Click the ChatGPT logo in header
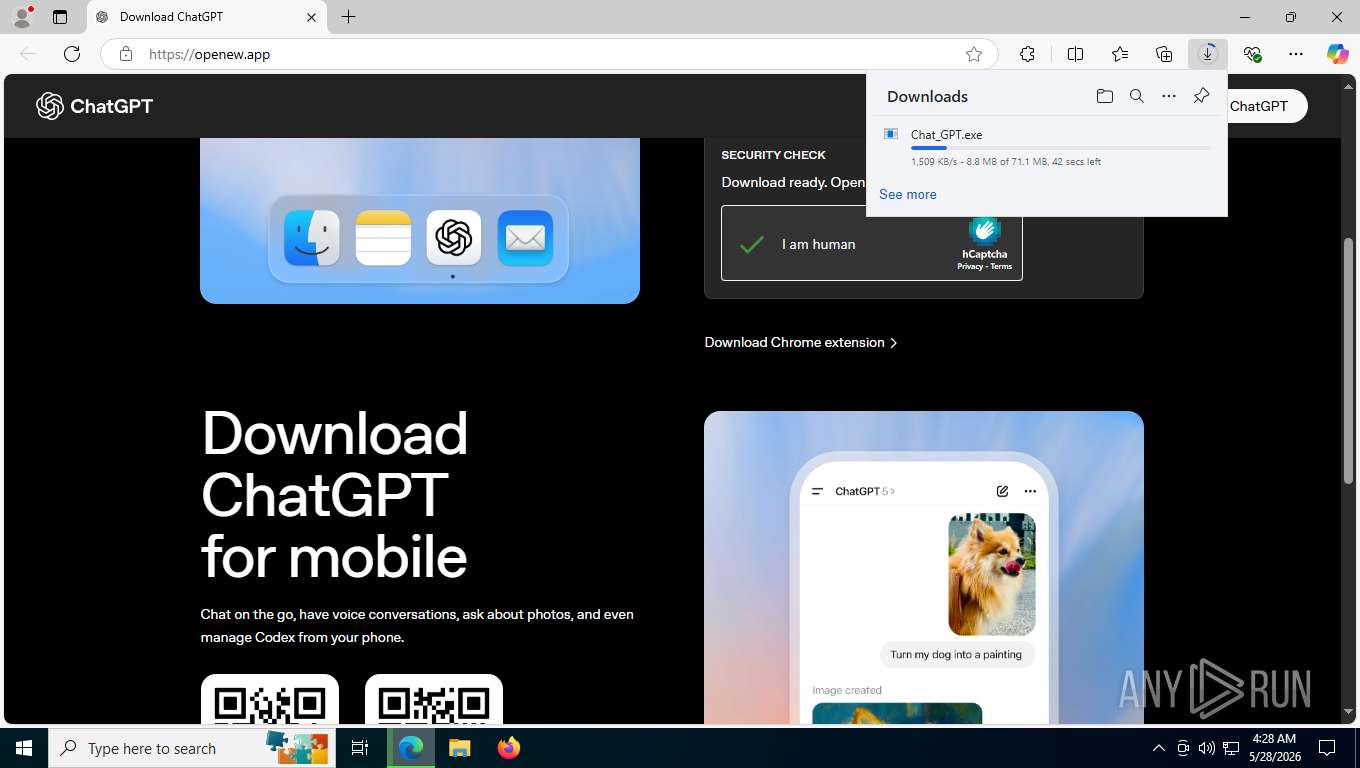 pyautogui.click(x=94, y=106)
